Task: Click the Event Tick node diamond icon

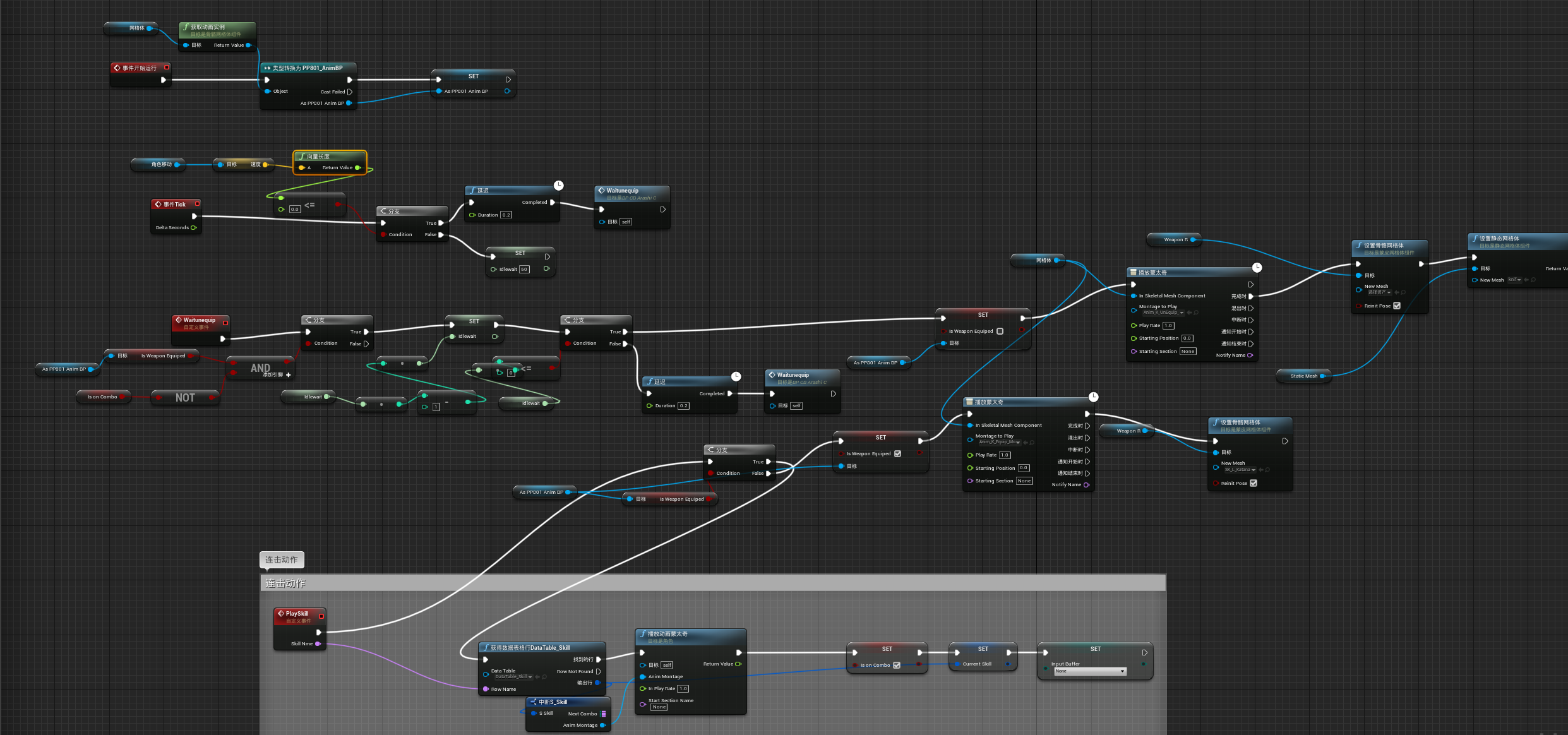Action: [158, 204]
